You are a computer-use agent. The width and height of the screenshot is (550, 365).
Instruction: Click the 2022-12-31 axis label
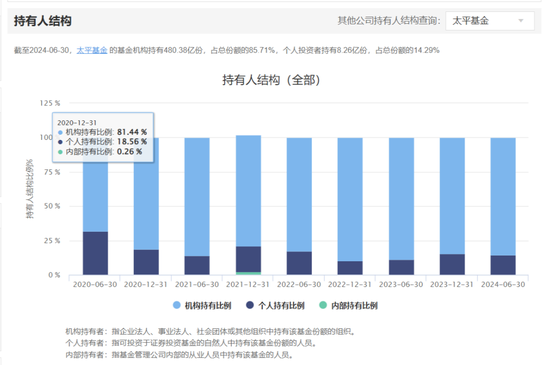point(350,284)
